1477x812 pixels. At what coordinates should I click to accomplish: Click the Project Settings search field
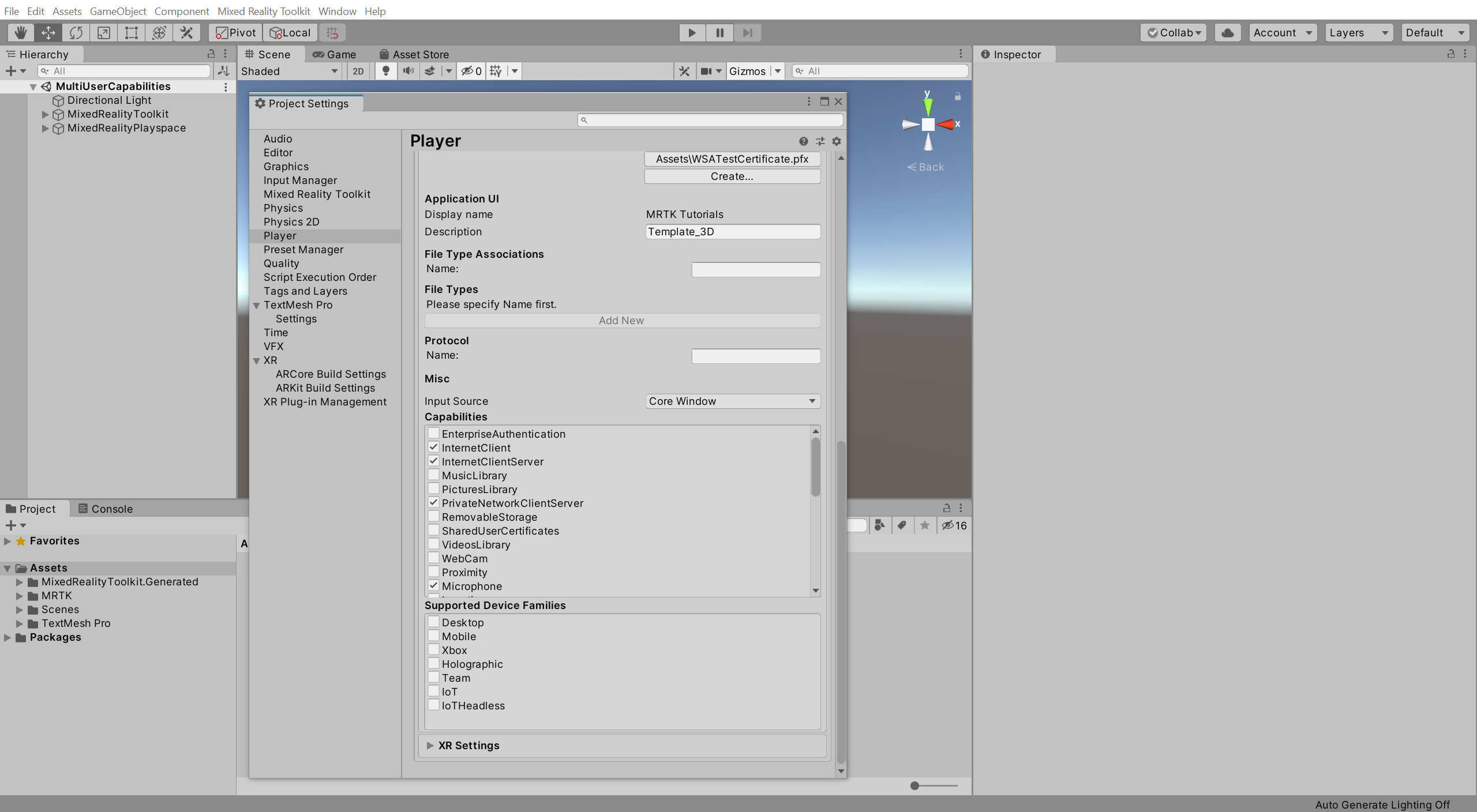tap(708, 120)
